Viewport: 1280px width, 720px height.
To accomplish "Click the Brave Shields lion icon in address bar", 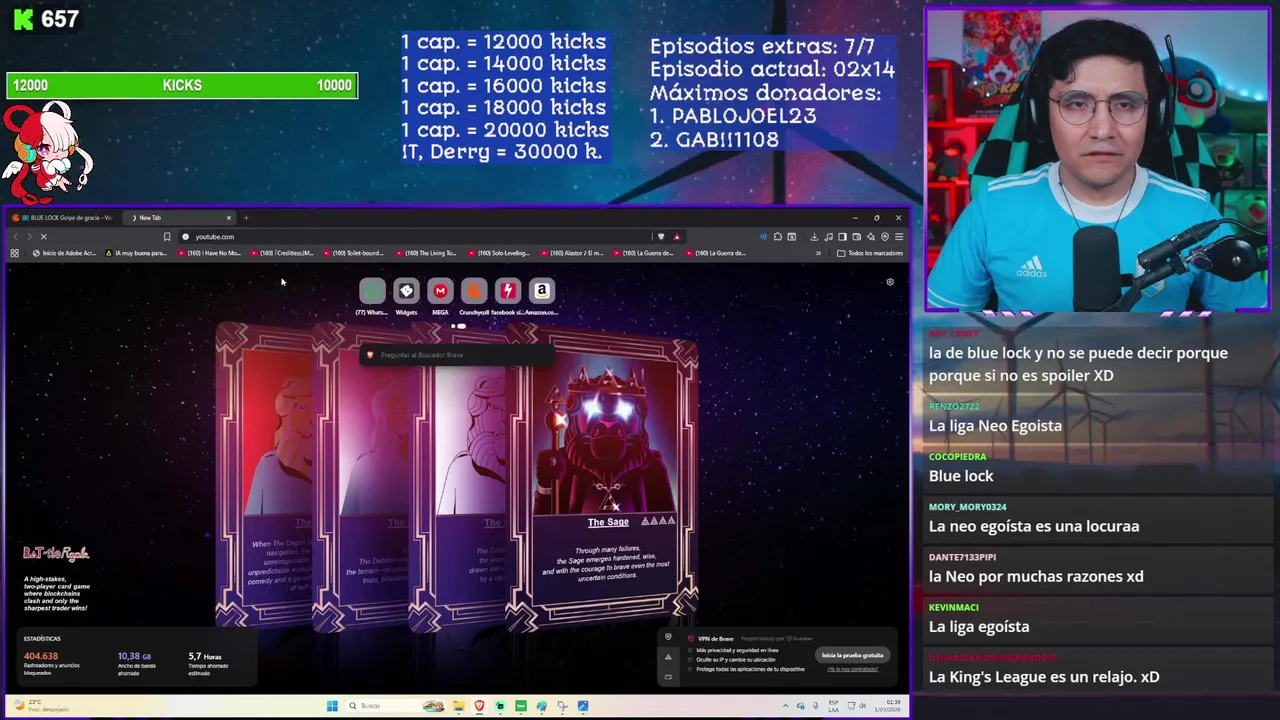I will (x=661, y=237).
